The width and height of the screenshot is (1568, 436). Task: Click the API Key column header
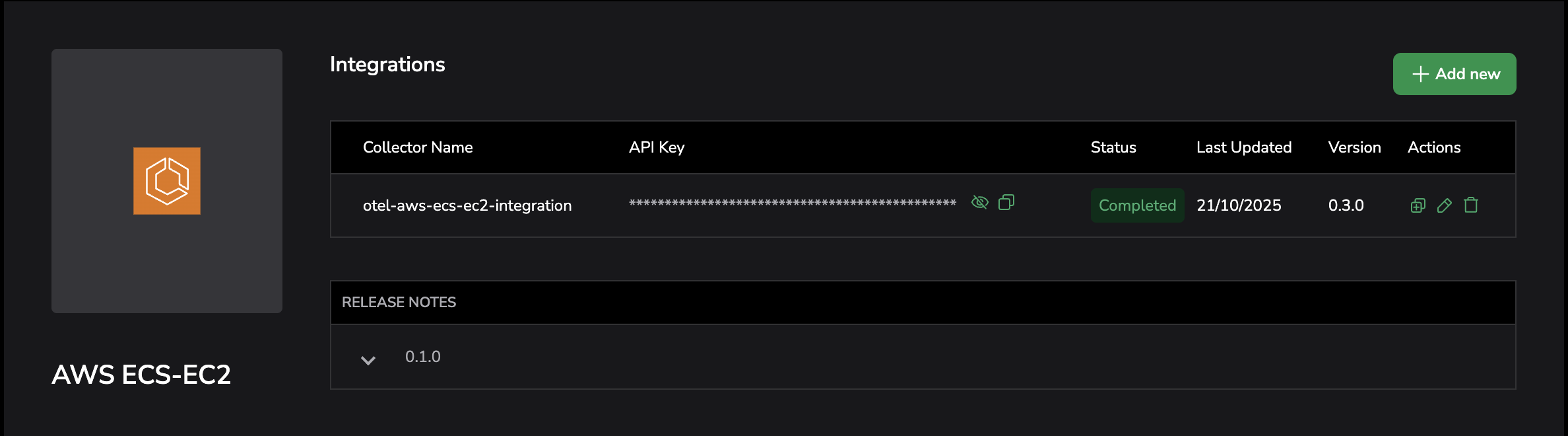point(657,147)
